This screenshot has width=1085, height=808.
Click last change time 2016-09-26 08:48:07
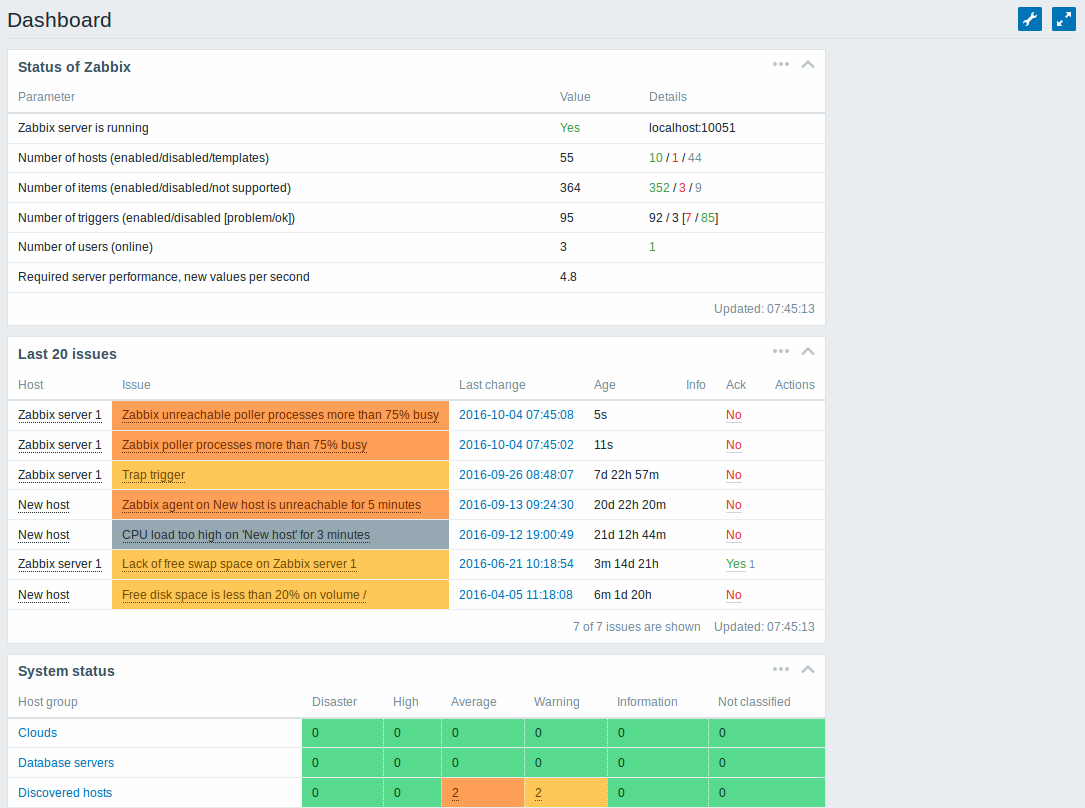coord(516,475)
